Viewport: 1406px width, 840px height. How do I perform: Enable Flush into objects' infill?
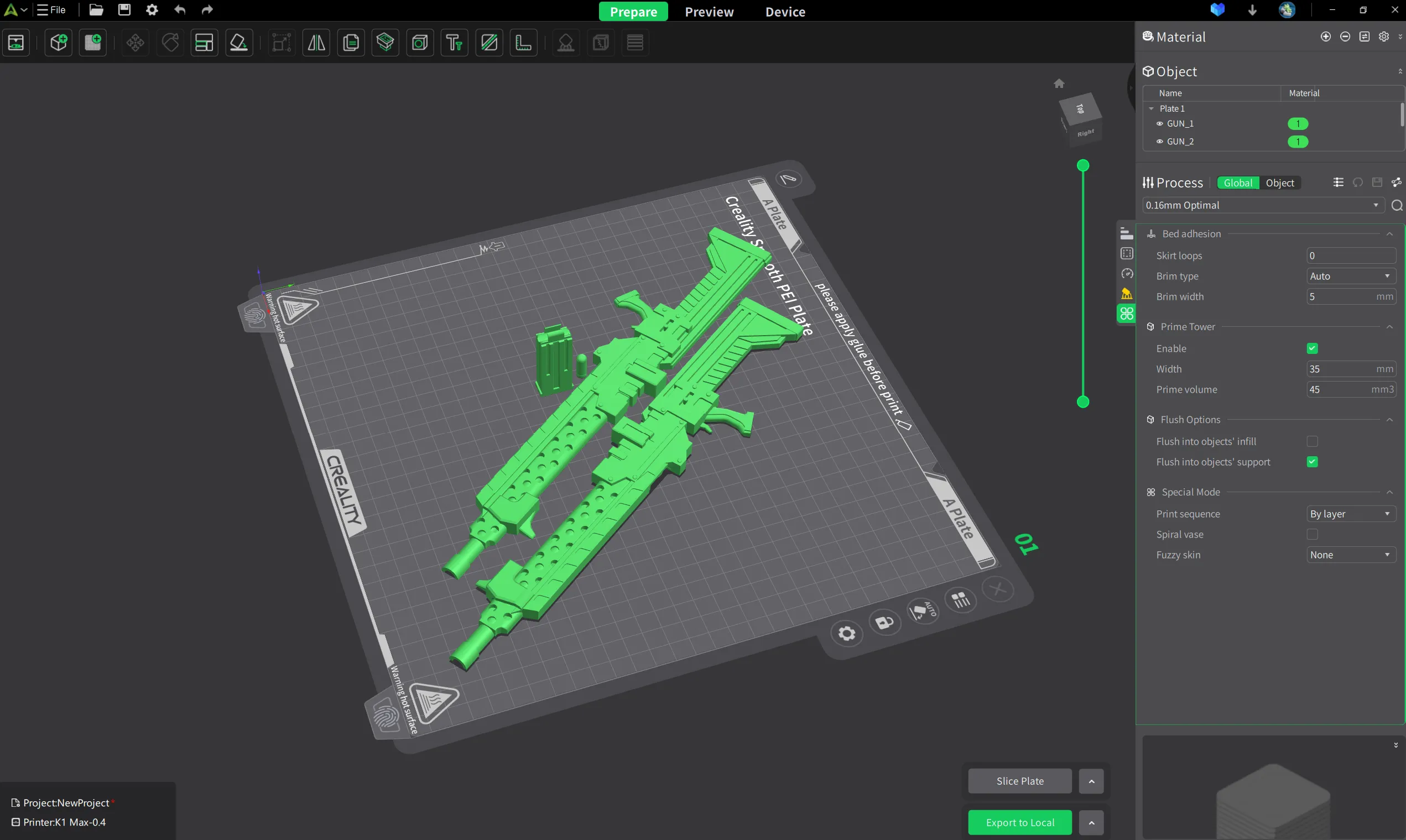(1313, 441)
